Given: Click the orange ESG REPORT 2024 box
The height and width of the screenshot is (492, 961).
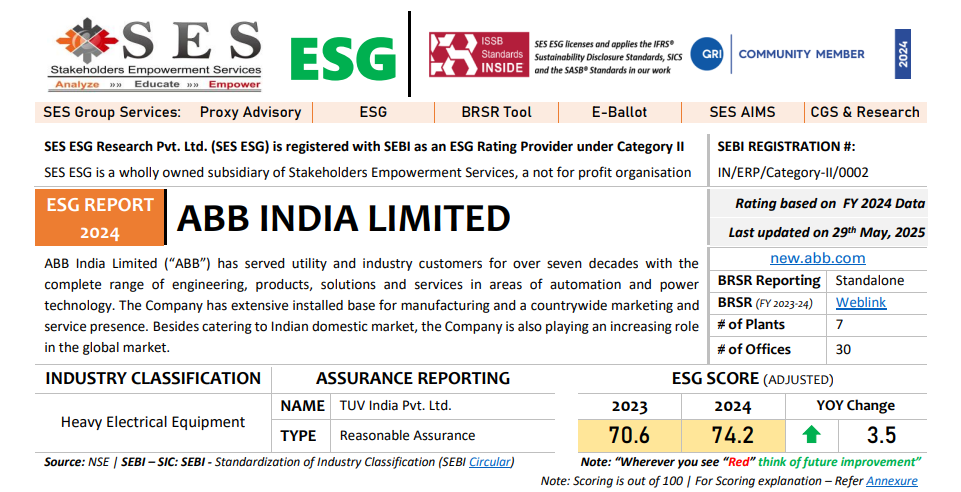Looking at the screenshot, I should point(100,218).
